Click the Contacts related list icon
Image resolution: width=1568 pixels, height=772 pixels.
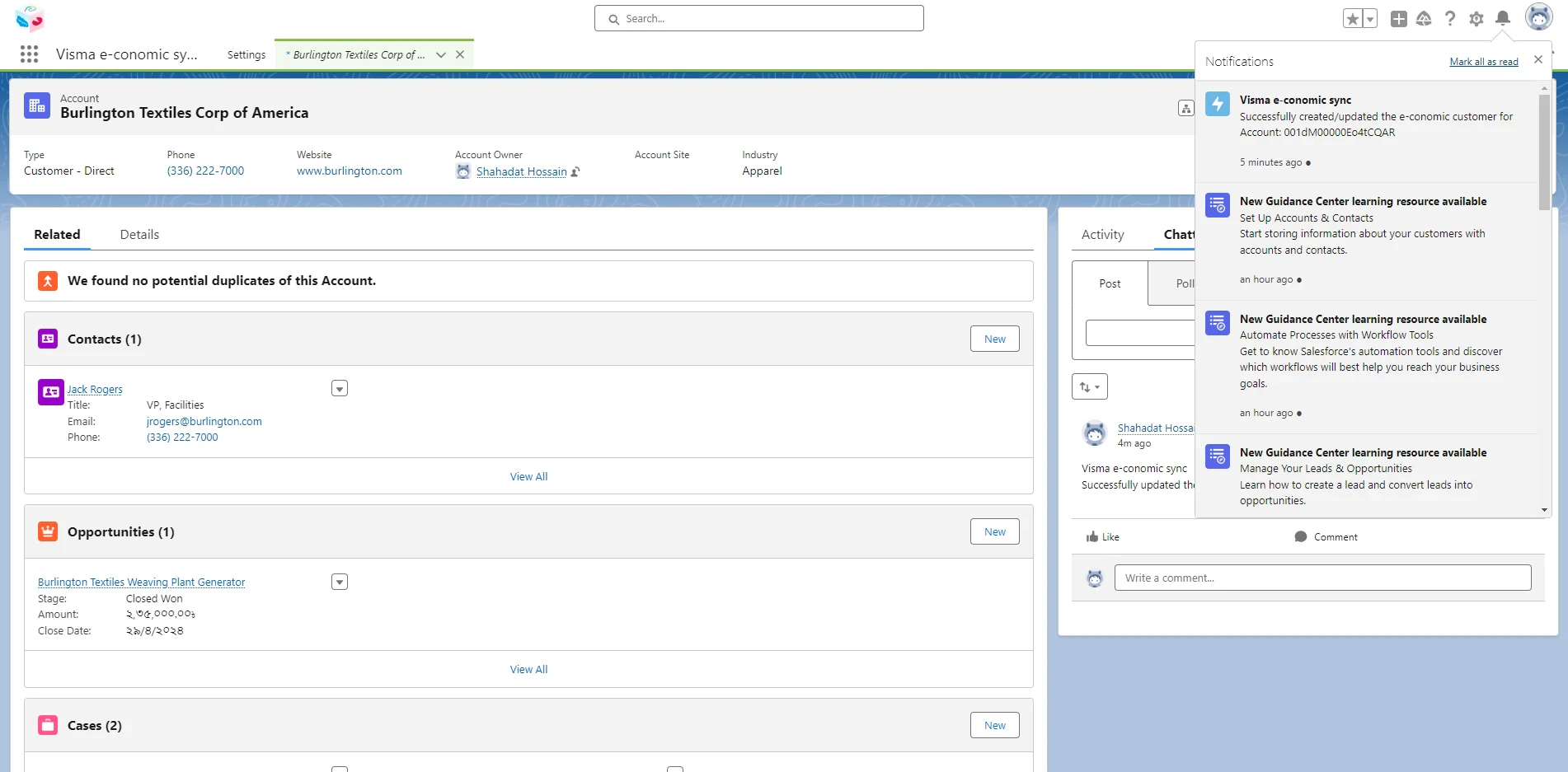point(48,339)
